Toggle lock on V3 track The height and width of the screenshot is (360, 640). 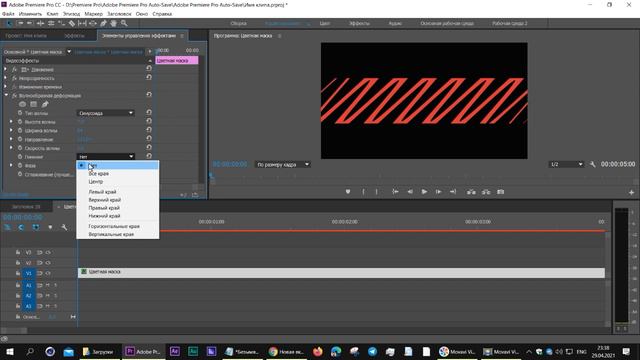(x=18, y=253)
